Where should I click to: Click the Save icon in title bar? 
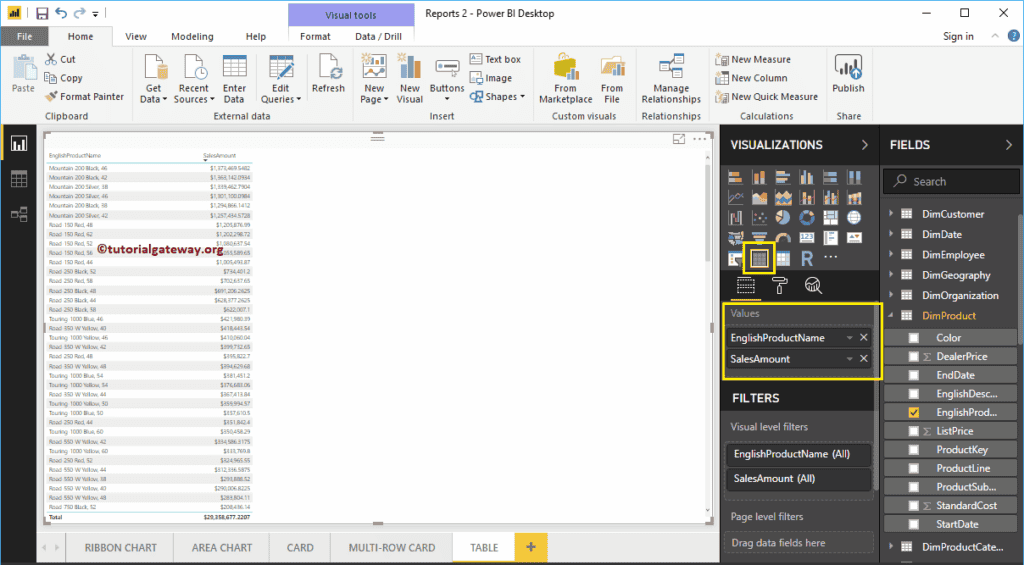click(x=42, y=13)
